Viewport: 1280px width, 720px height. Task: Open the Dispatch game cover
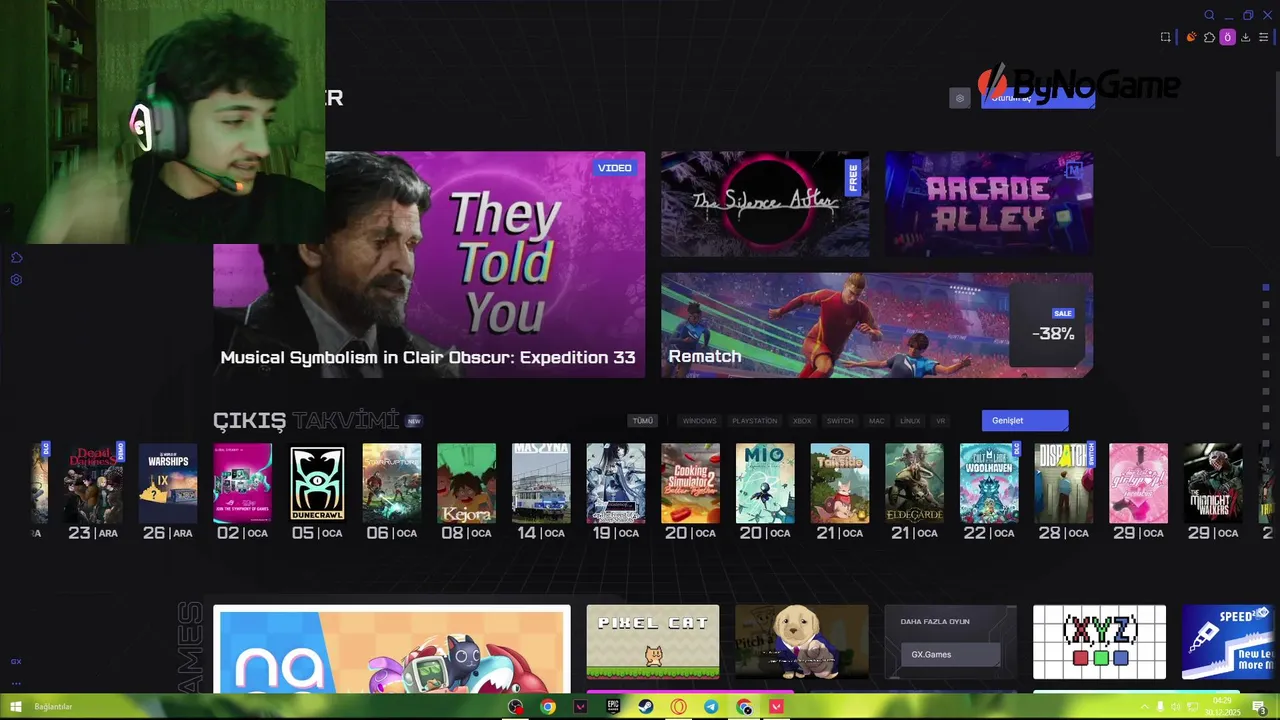(1064, 484)
